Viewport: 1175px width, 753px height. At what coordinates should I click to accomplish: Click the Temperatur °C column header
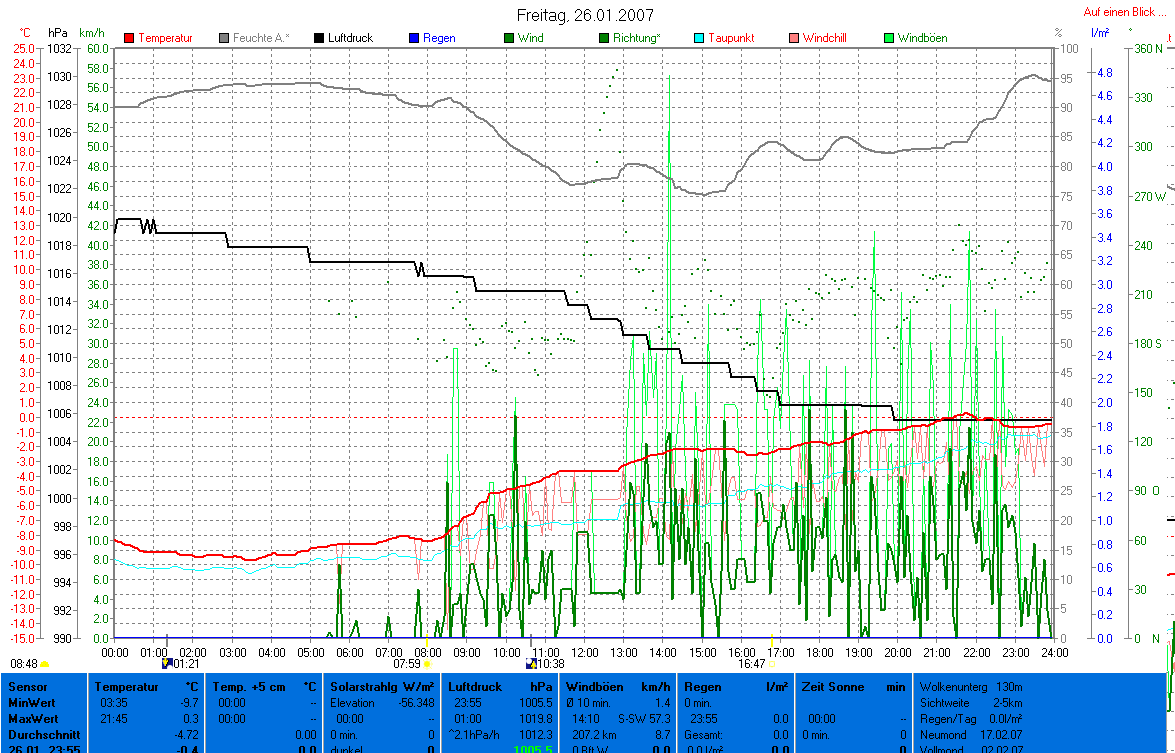[x=147, y=687]
